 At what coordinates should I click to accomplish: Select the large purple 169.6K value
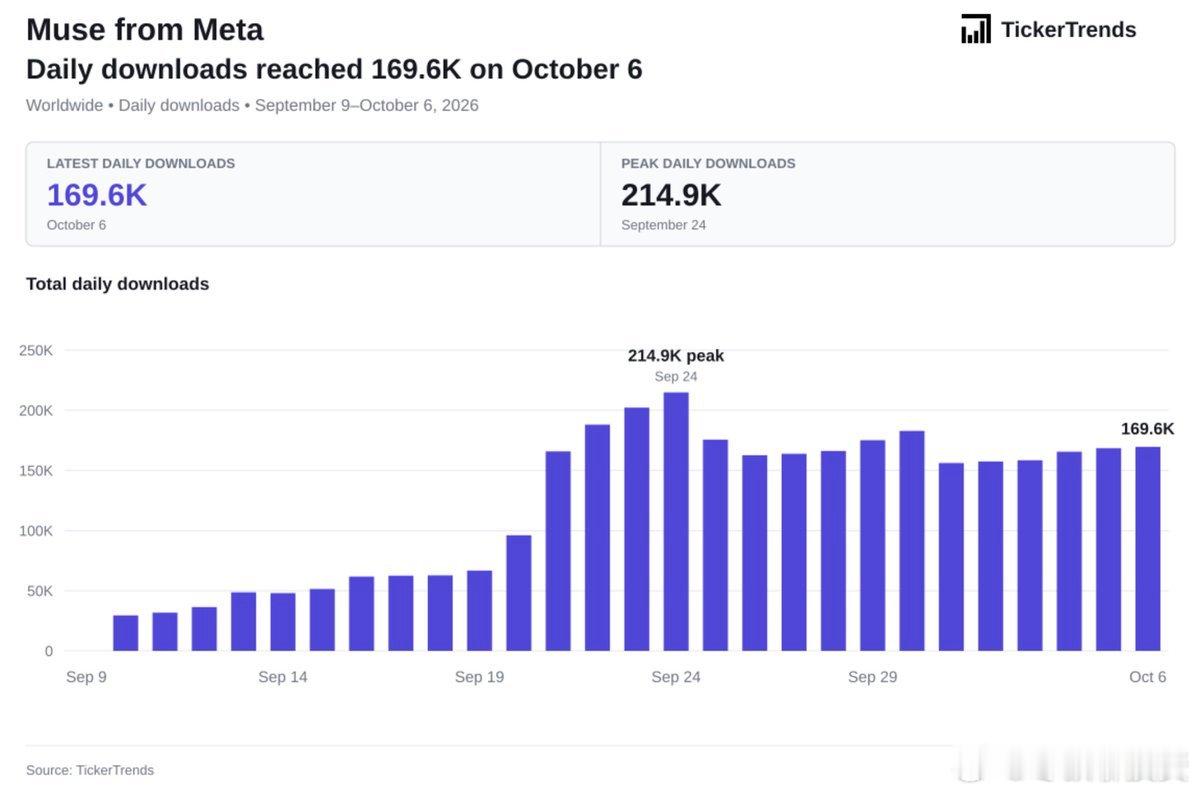coord(97,195)
